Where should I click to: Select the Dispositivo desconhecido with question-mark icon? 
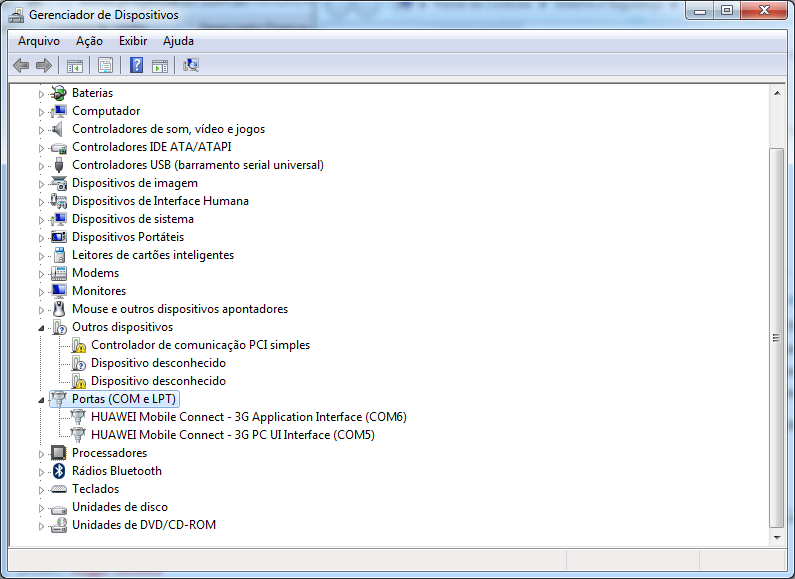pyautogui.click(x=158, y=363)
